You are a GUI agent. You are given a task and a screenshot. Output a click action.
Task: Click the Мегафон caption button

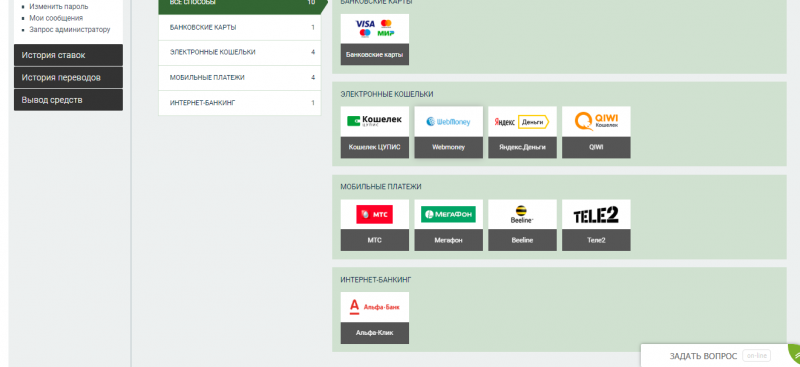(x=448, y=240)
